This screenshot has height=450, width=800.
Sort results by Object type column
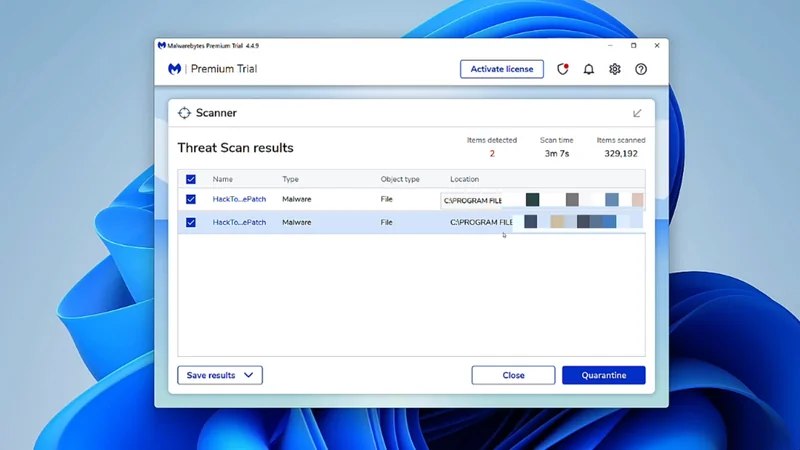pos(400,180)
